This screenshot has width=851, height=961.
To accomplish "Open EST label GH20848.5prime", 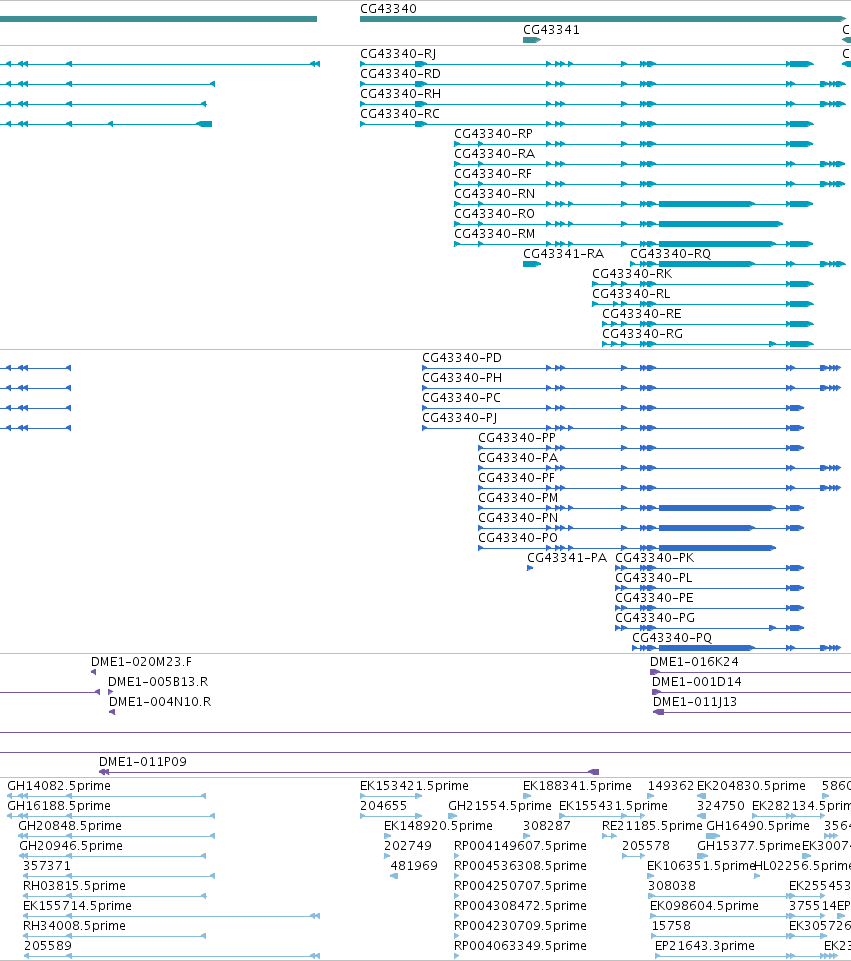I will pos(70,826).
